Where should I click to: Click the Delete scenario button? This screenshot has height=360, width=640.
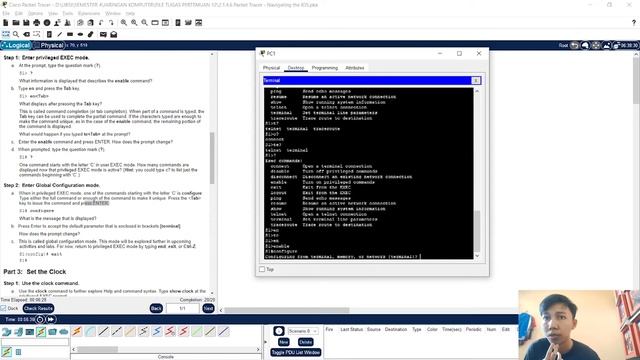[305, 342]
